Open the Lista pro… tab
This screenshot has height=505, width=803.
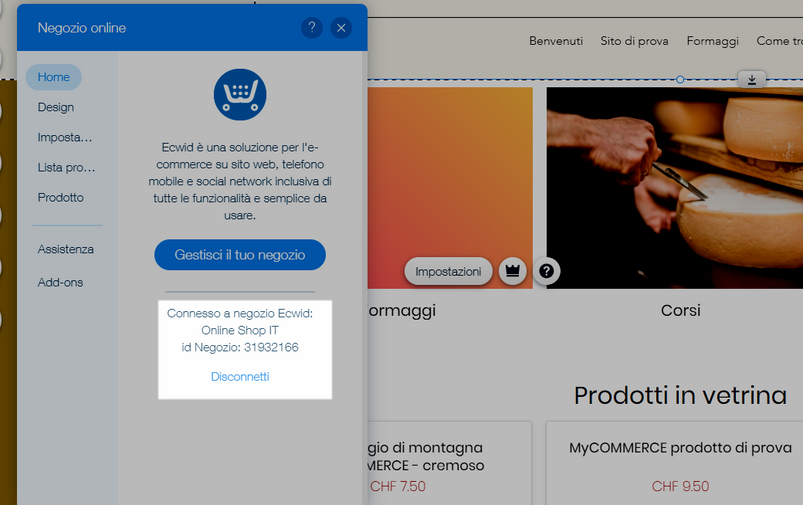tap(66, 167)
